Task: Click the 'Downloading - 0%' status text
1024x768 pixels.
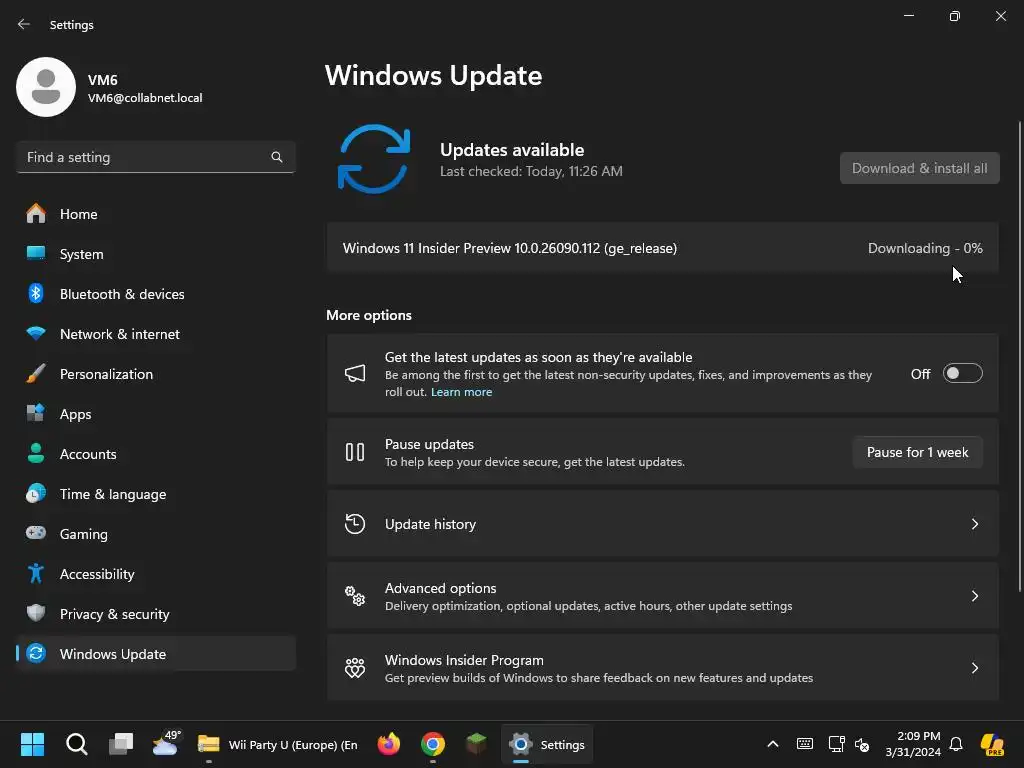Action: click(925, 248)
